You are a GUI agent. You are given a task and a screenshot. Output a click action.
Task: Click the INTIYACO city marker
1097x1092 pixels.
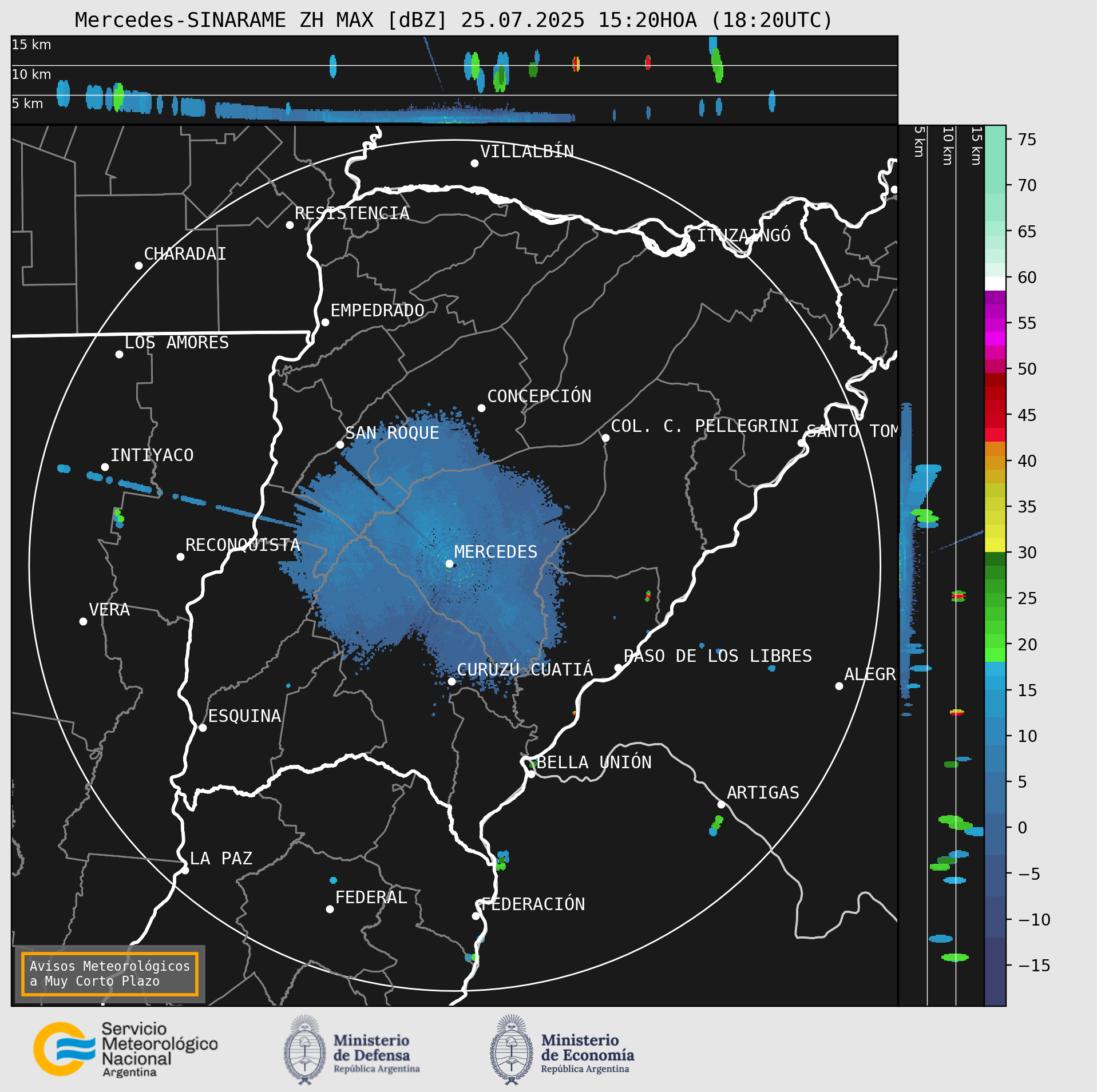[105, 467]
